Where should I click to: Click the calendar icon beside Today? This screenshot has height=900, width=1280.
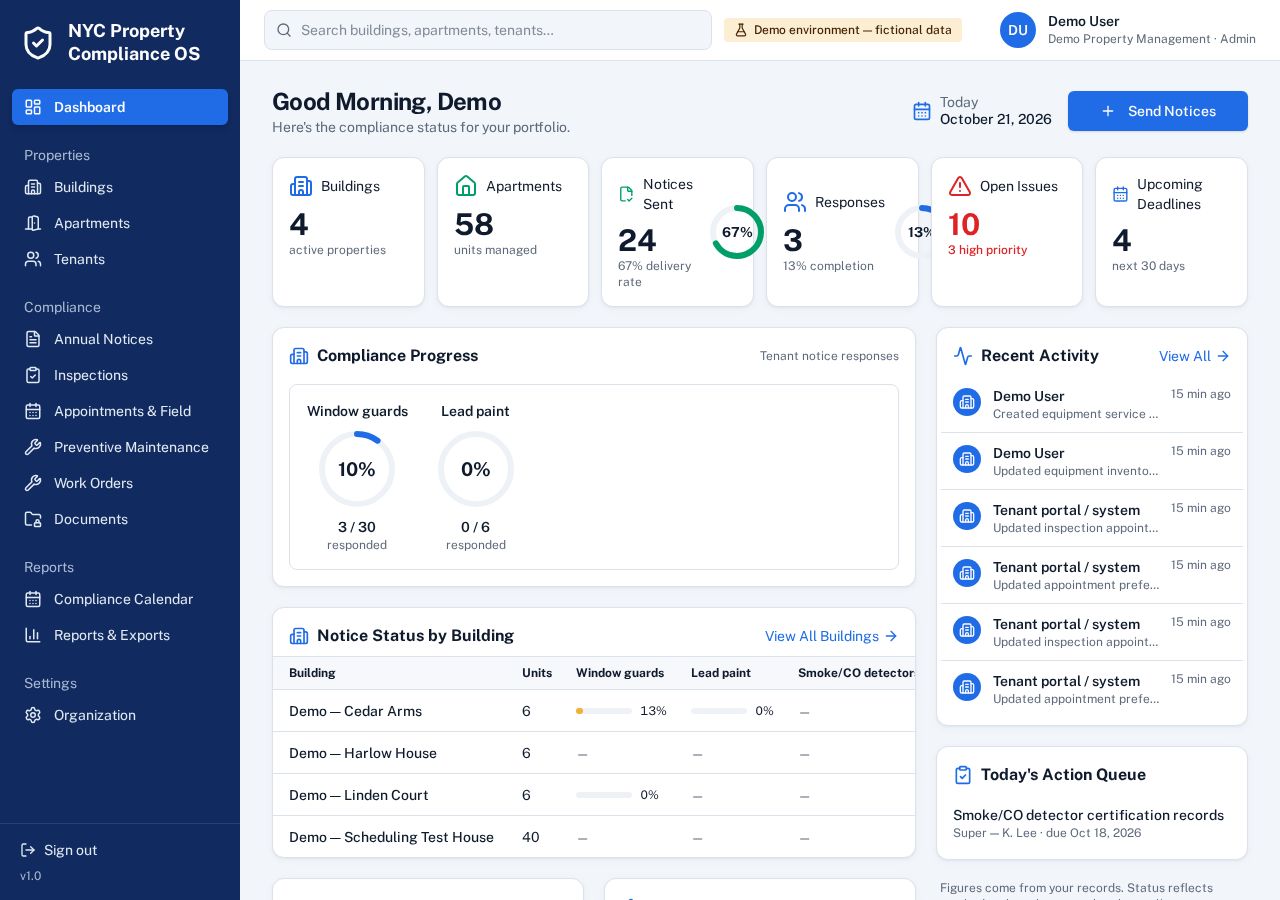click(922, 111)
